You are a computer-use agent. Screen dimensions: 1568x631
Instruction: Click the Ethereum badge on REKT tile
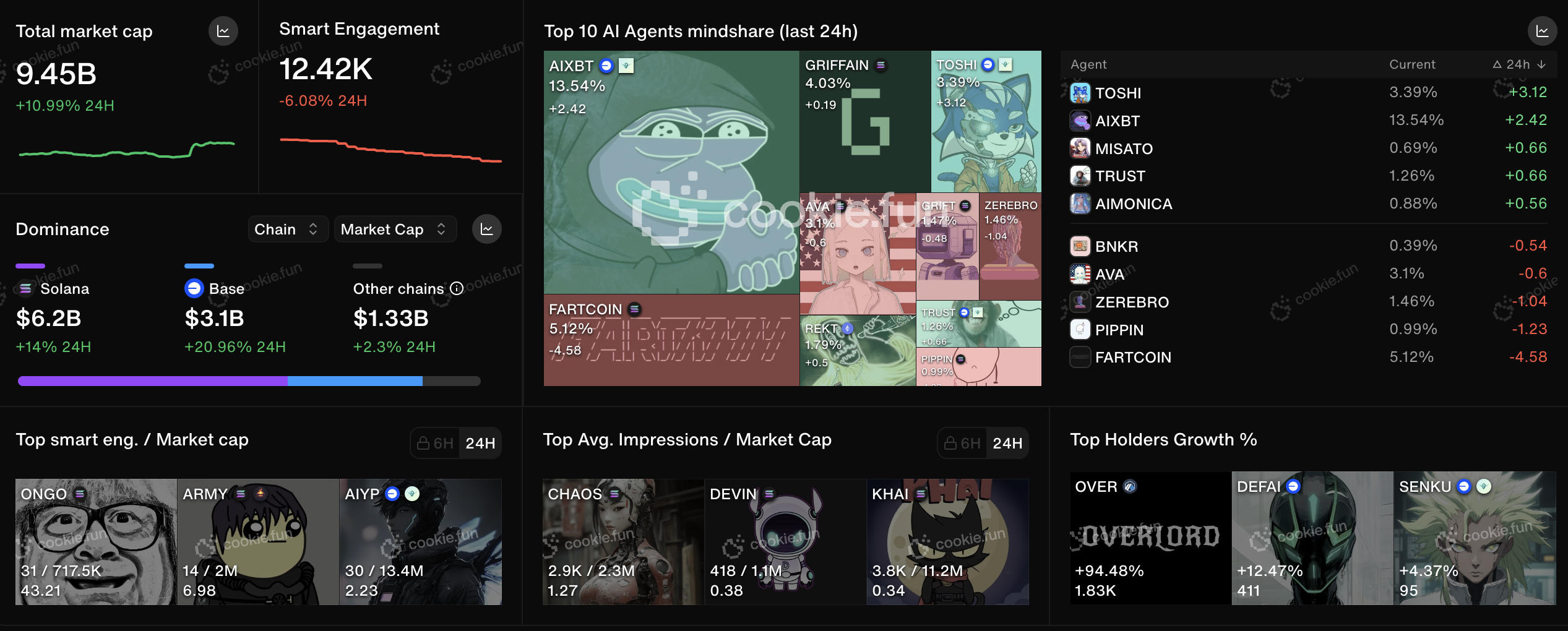click(848, 328)
